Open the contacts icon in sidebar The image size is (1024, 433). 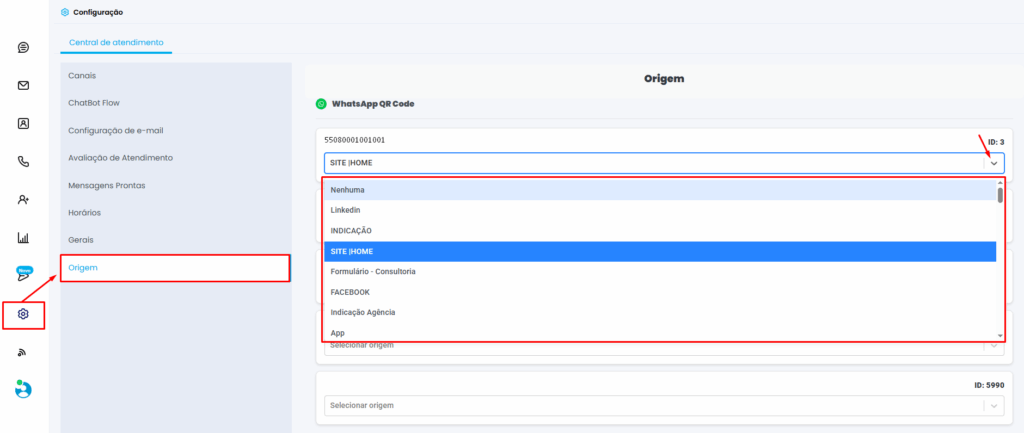pyautogui.click(x=23, y=123)
